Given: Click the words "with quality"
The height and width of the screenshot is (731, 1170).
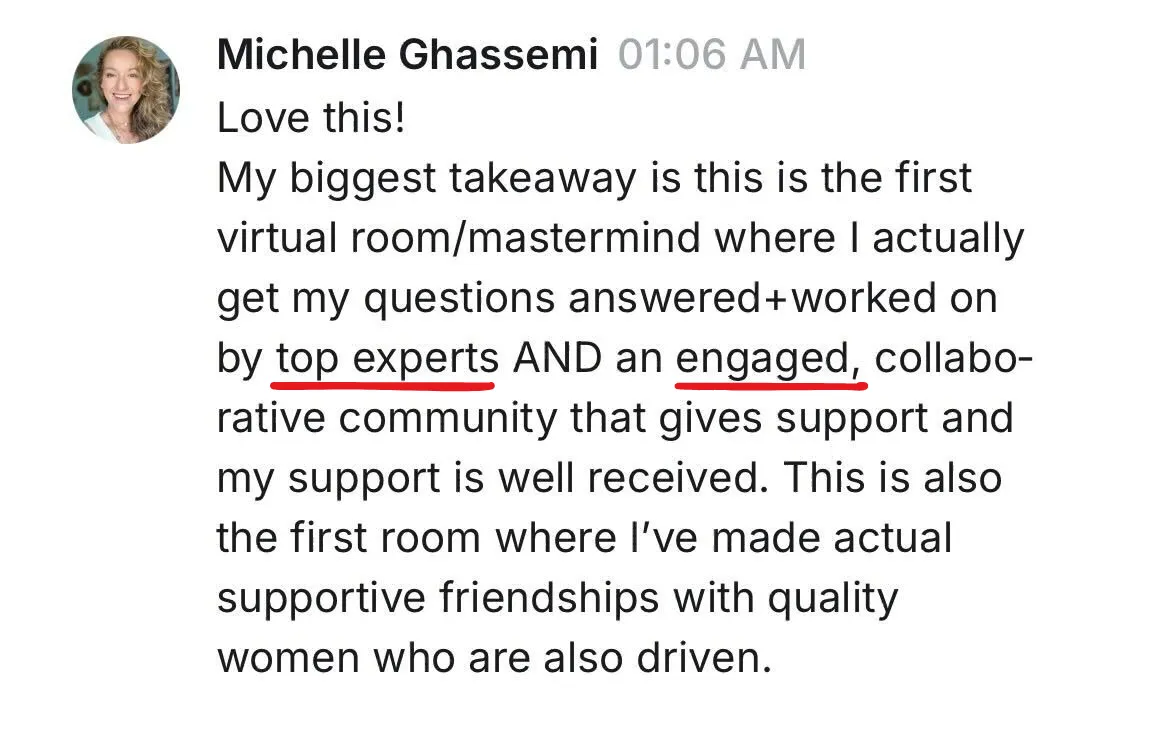Looking at the screenshot, I should pos(786,599).
